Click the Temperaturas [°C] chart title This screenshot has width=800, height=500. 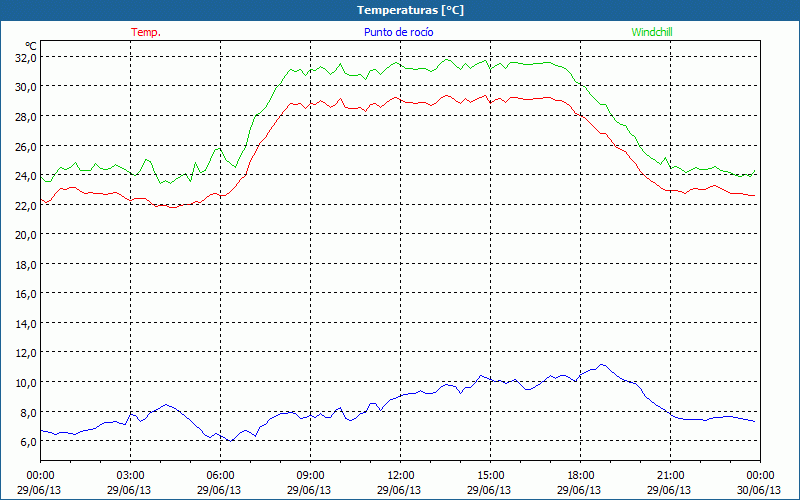[x=410, y=10]
